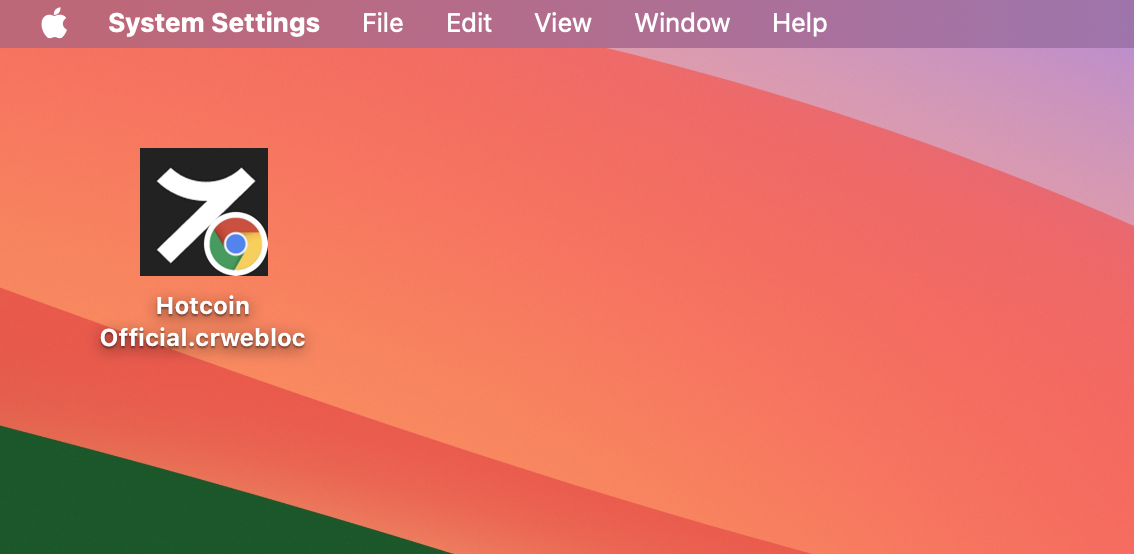Click the "Hotcoin" filename first line
Screen dimensions: 1134x554
pos(203,306)
